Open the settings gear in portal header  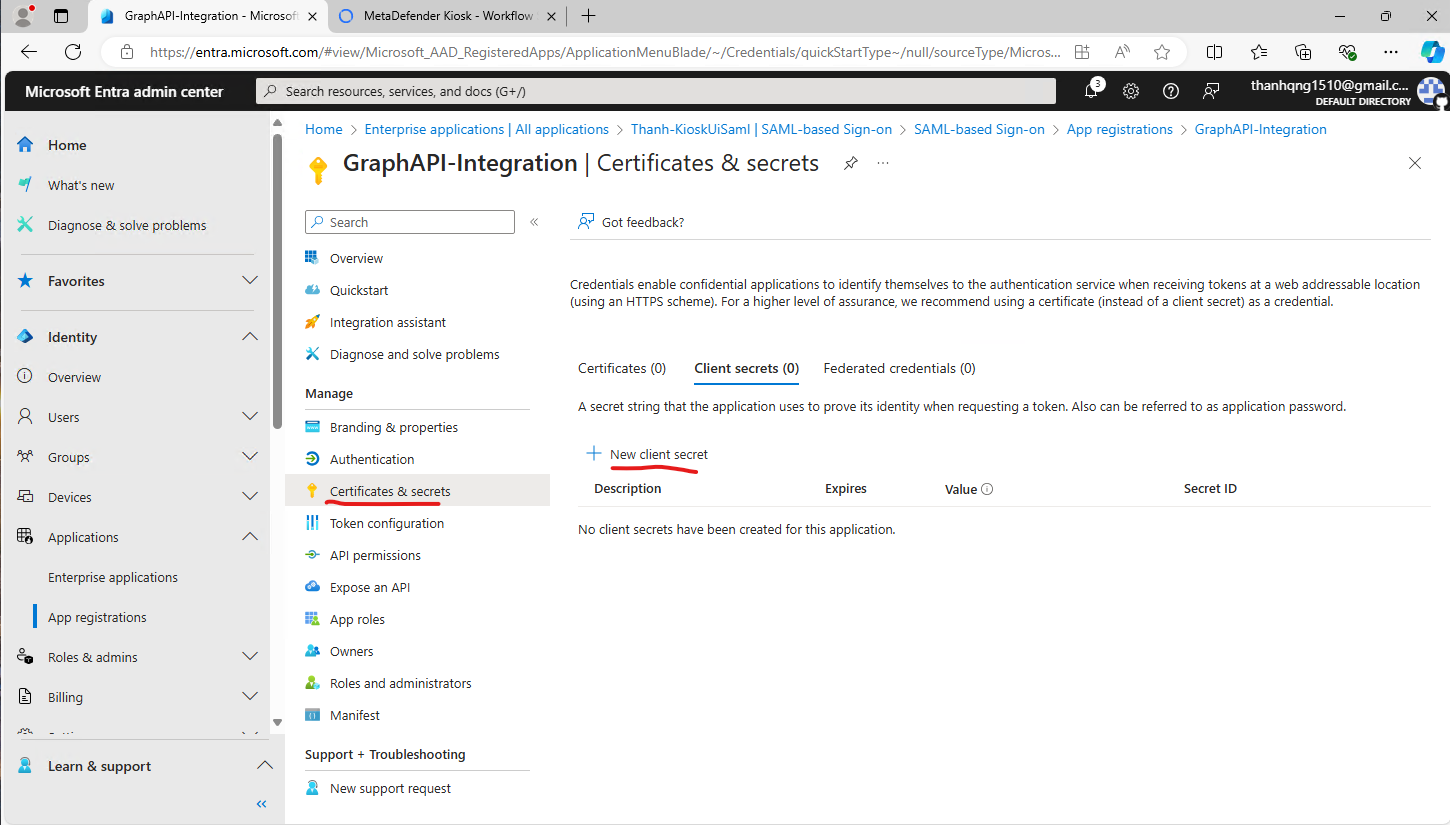(1131, 91)
